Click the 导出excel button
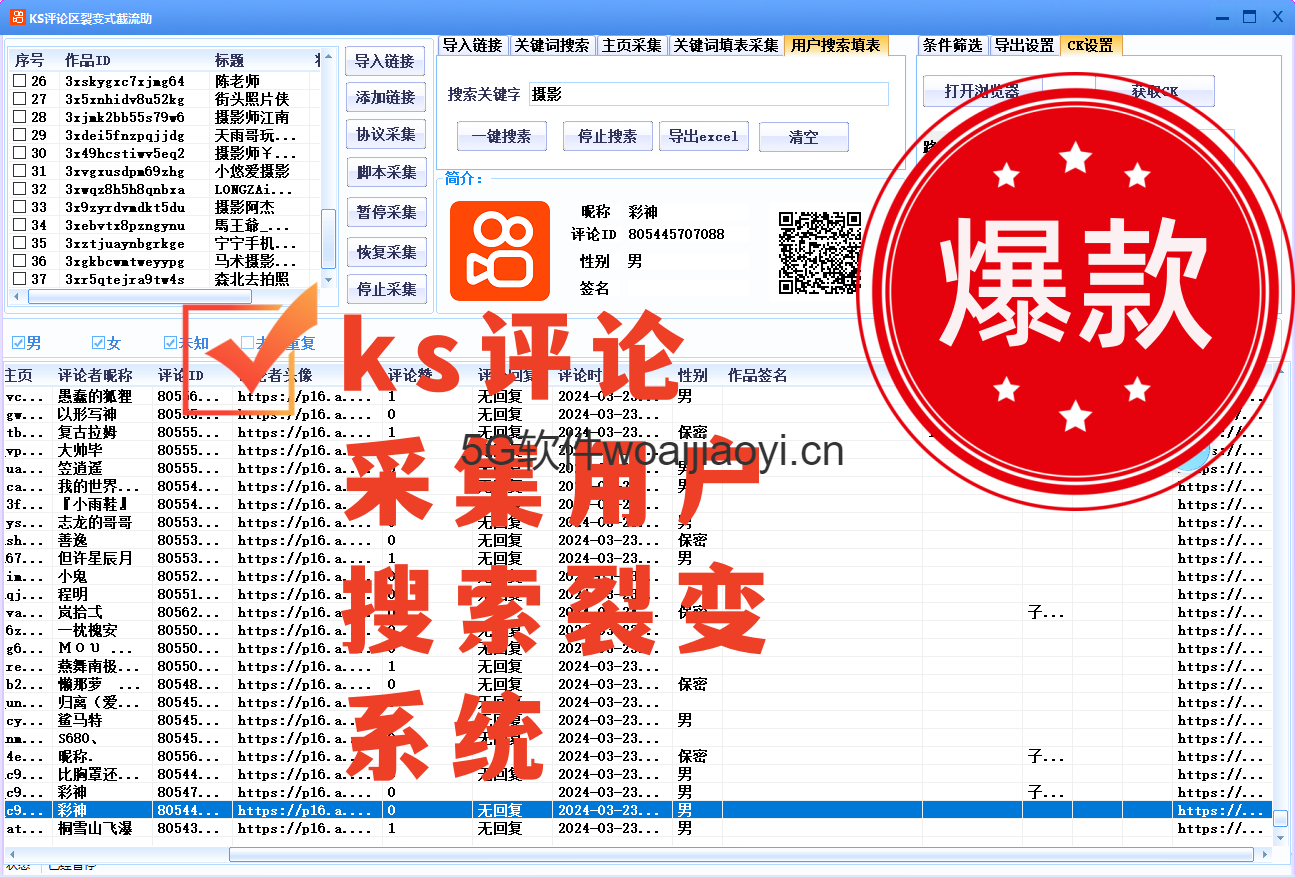1295x878 pixels. [x=704, y=136]
